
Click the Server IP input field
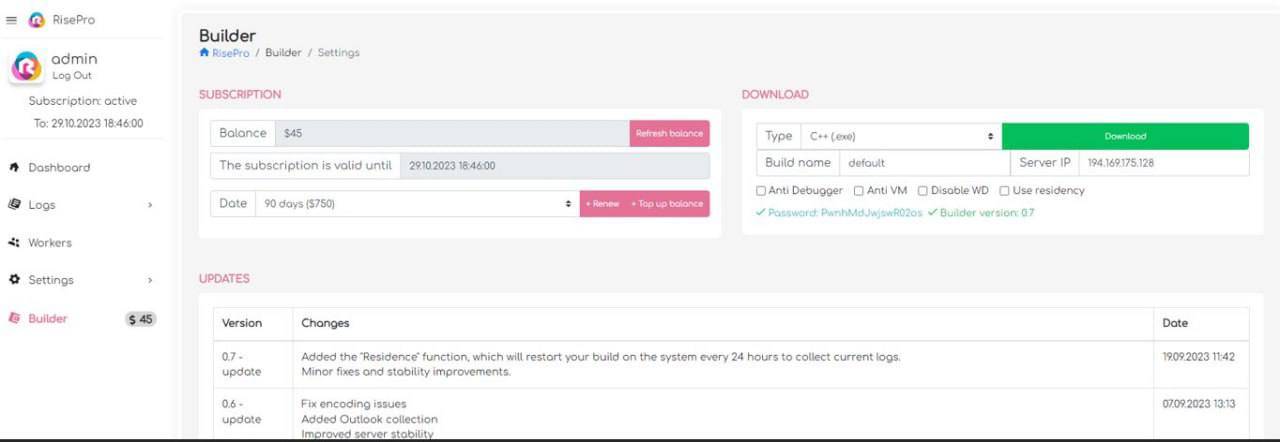coord(1163,162)
